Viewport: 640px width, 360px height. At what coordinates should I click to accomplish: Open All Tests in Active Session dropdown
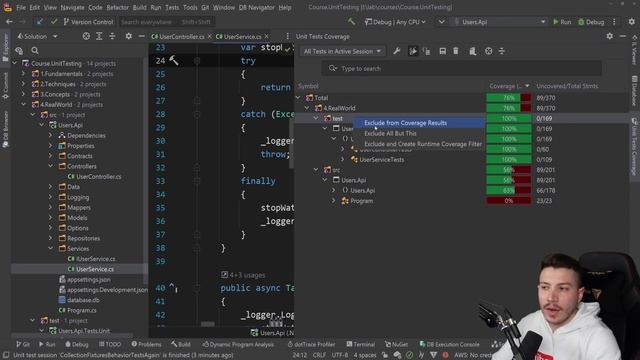pyautogui.click(x=342, y=51)
